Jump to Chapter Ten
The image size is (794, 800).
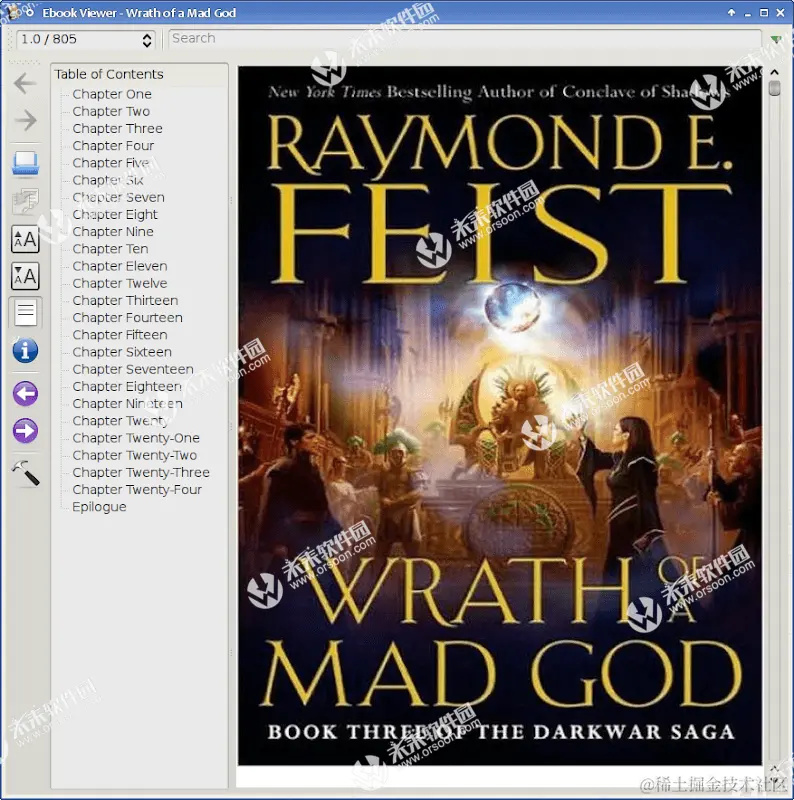[x=110, y=249]
